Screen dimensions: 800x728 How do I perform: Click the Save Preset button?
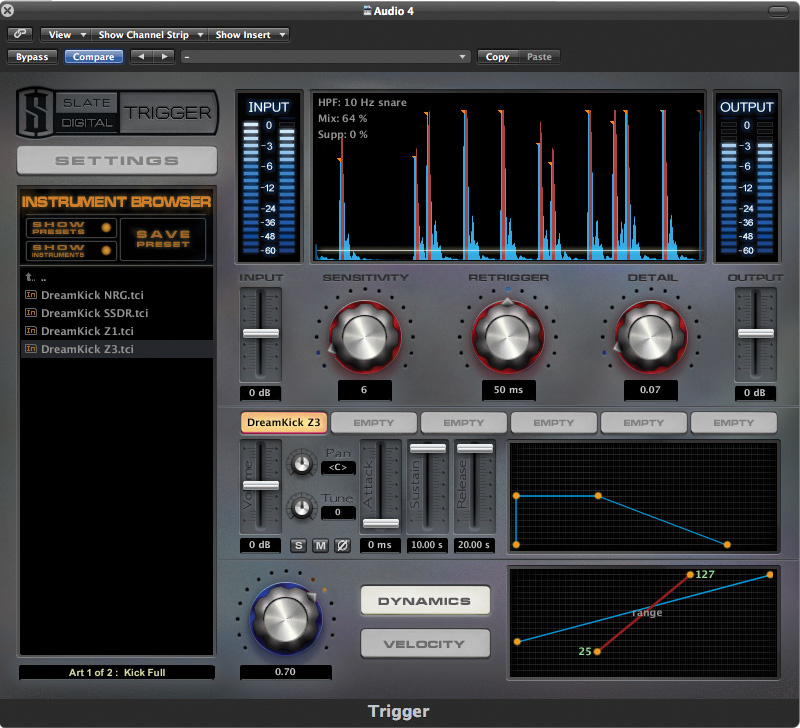(163, 239)
